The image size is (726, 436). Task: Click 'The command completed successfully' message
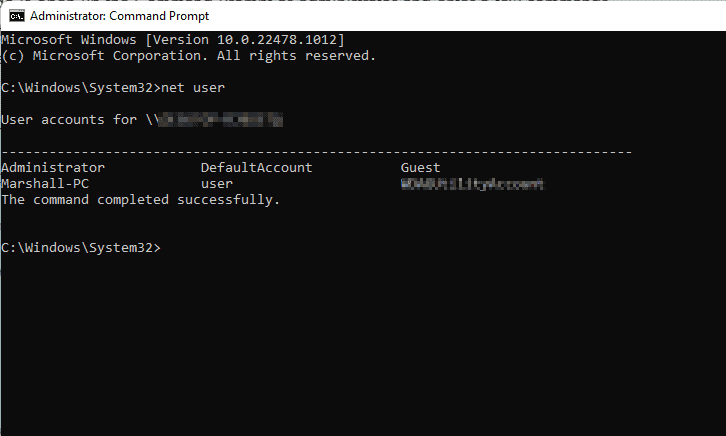point(141,200)
